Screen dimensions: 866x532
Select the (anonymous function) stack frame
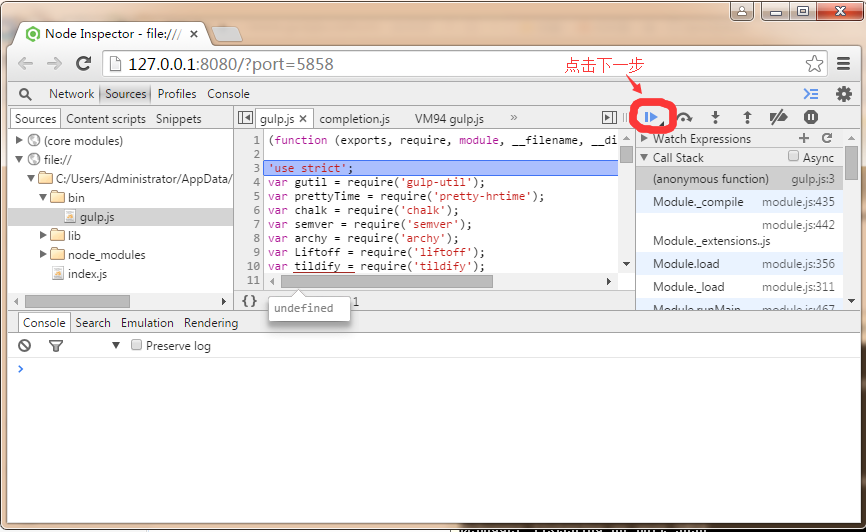740,178
